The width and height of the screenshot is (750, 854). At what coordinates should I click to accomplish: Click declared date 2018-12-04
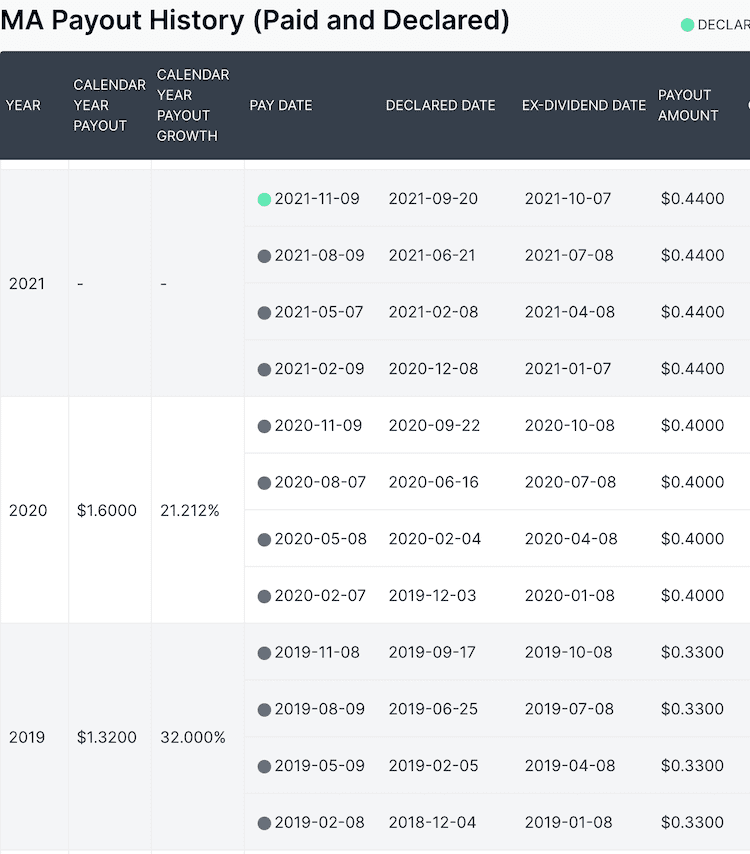(x=432, y=822)
